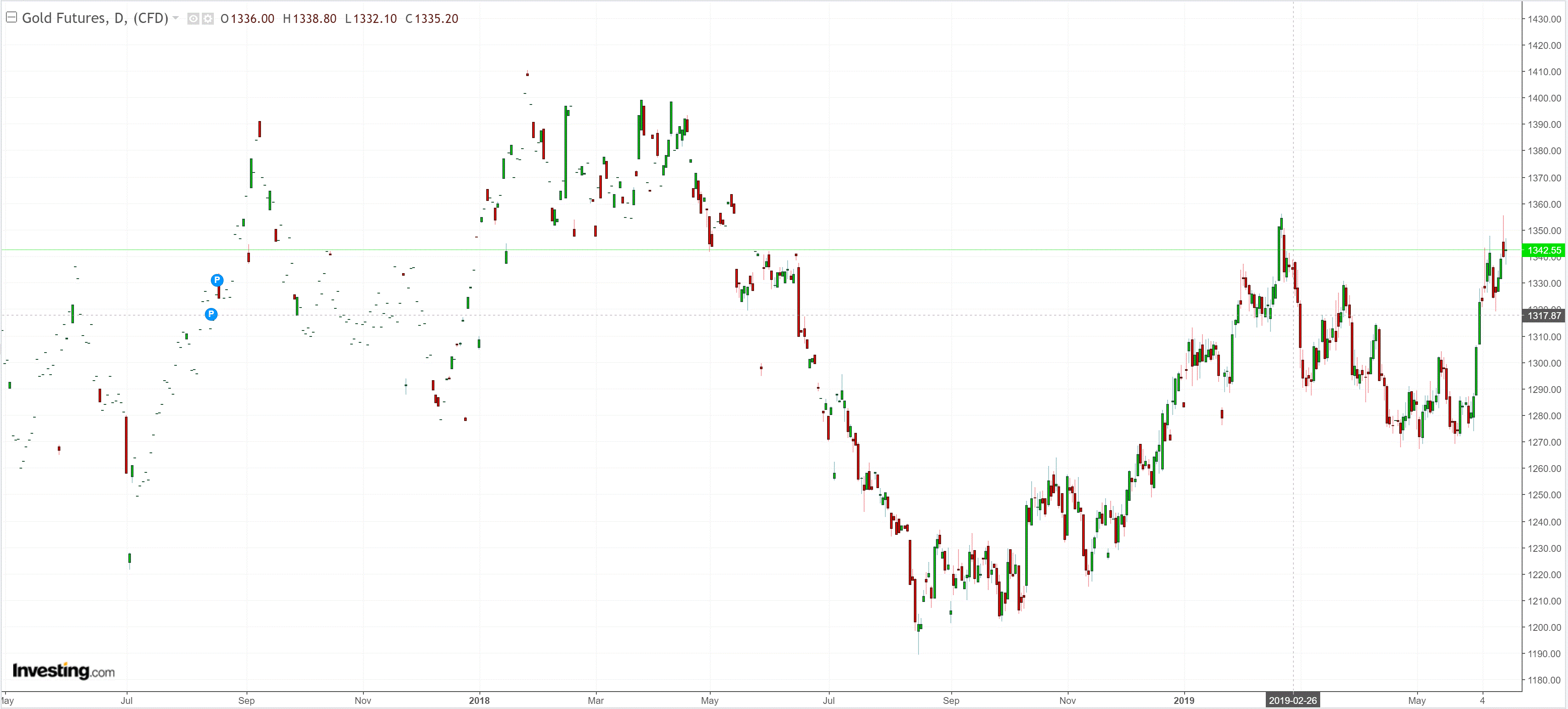Click the Investing.com logo
The image size is (1568, 709).
pyautogui.click(x=63, y=671)
